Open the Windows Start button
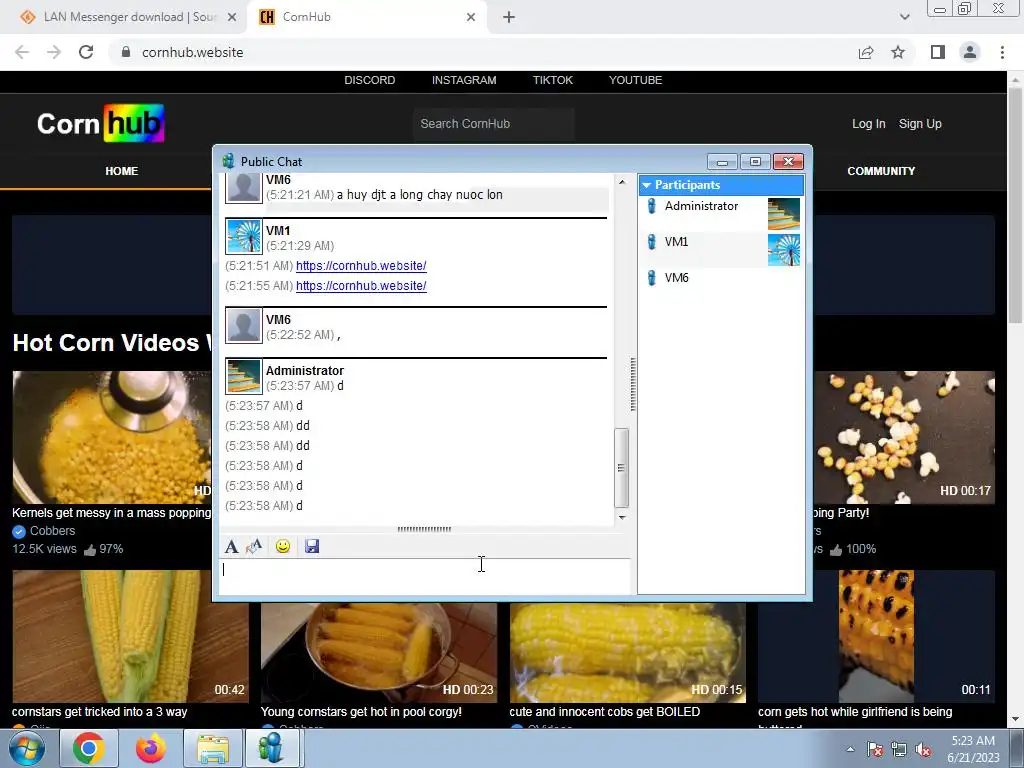This screenshot has height=768, width=1024. point(26,748)
